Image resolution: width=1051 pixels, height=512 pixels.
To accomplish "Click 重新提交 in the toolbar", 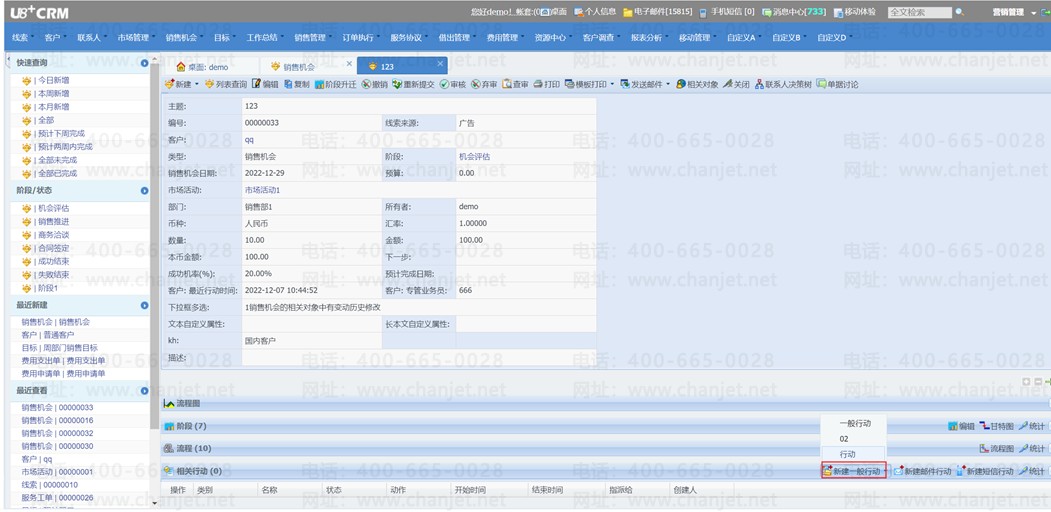I will click(414, 84).
